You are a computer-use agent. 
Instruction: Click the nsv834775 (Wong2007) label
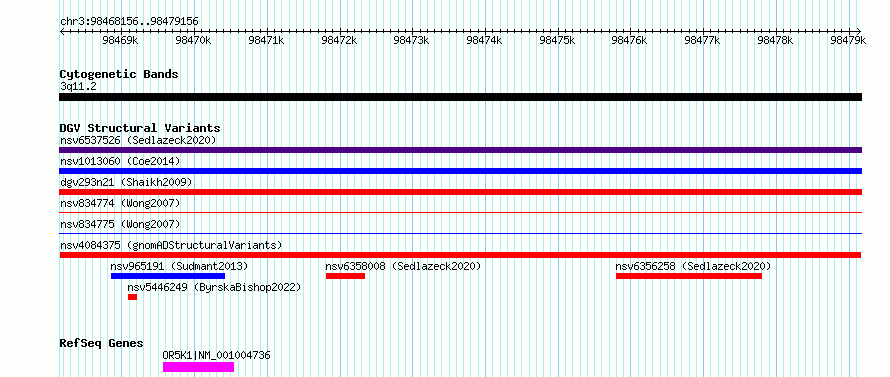120,224
